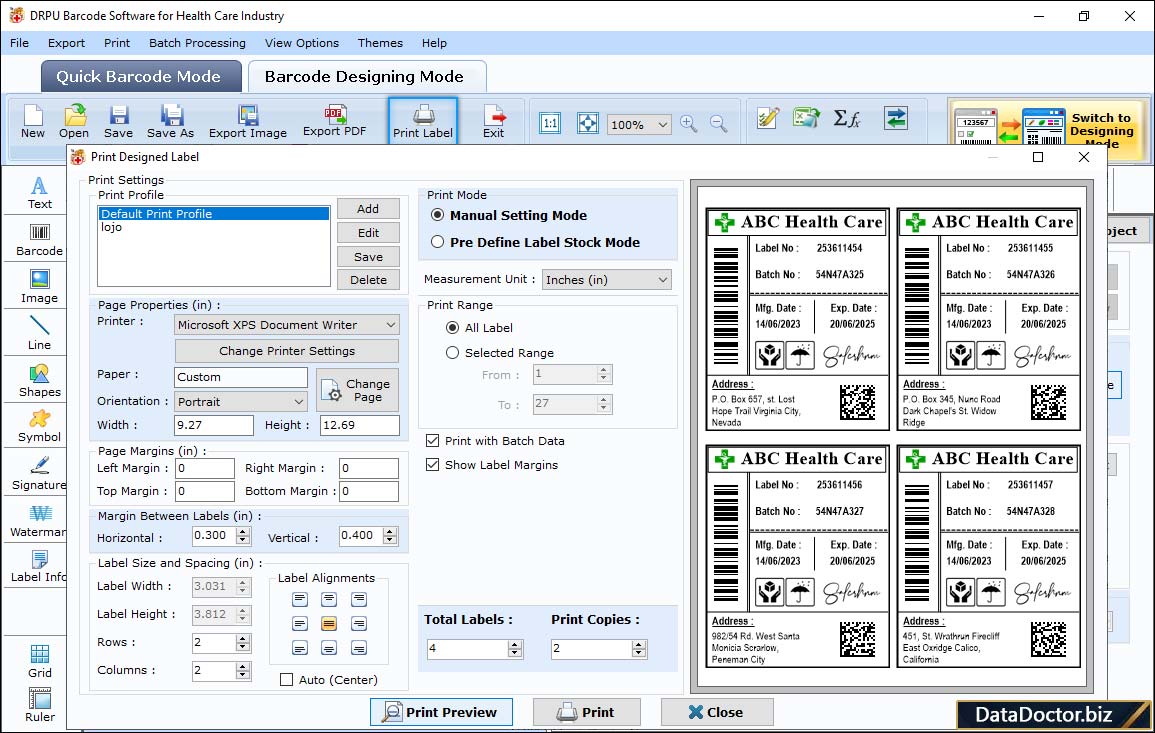Open the Orientation dropdown
This screenshot has width=1155, height=733.
click(241, 401)
